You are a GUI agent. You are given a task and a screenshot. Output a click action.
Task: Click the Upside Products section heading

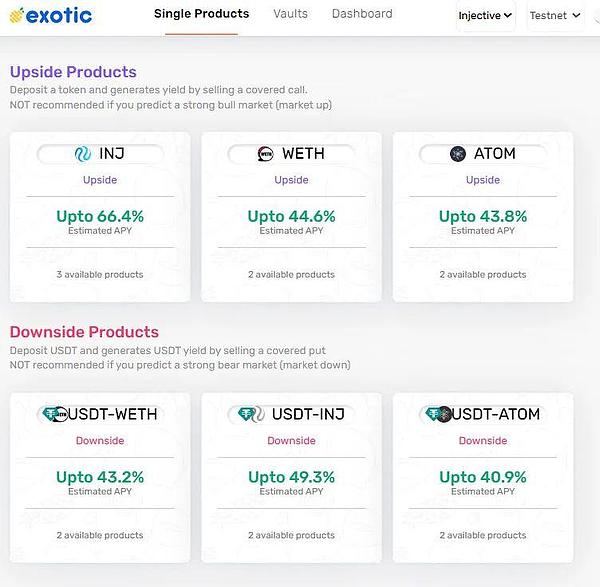point(73,72)
